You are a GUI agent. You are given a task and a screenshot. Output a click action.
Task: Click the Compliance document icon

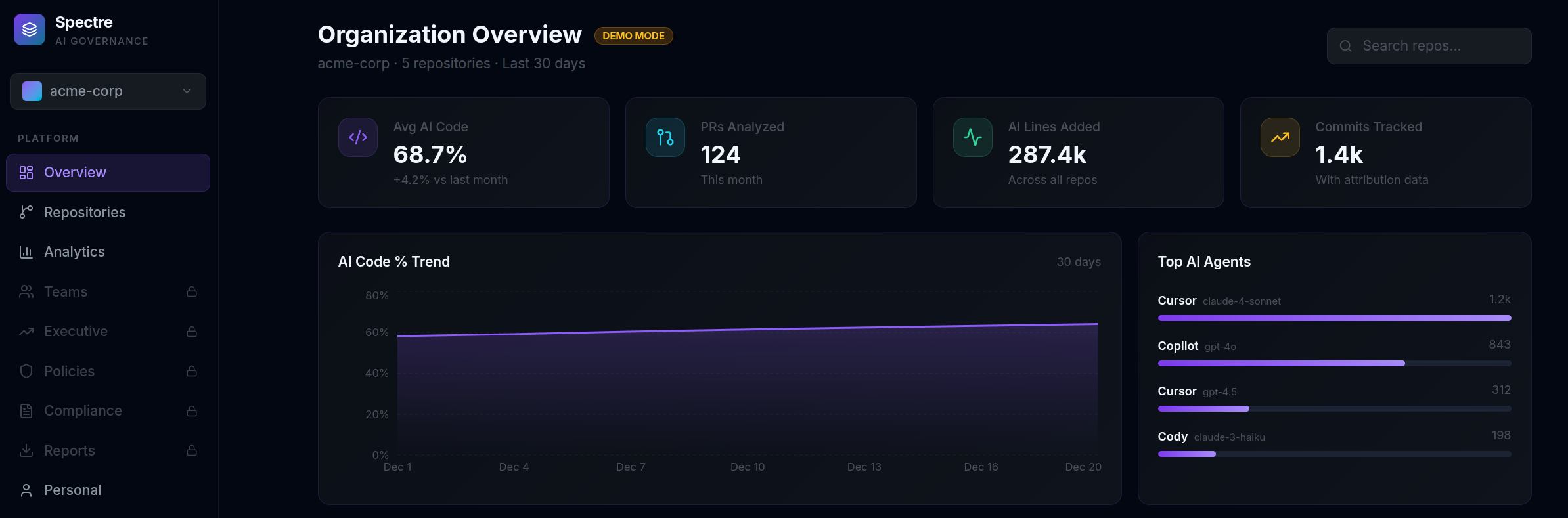pyautogui.click(x=26, y=411)
